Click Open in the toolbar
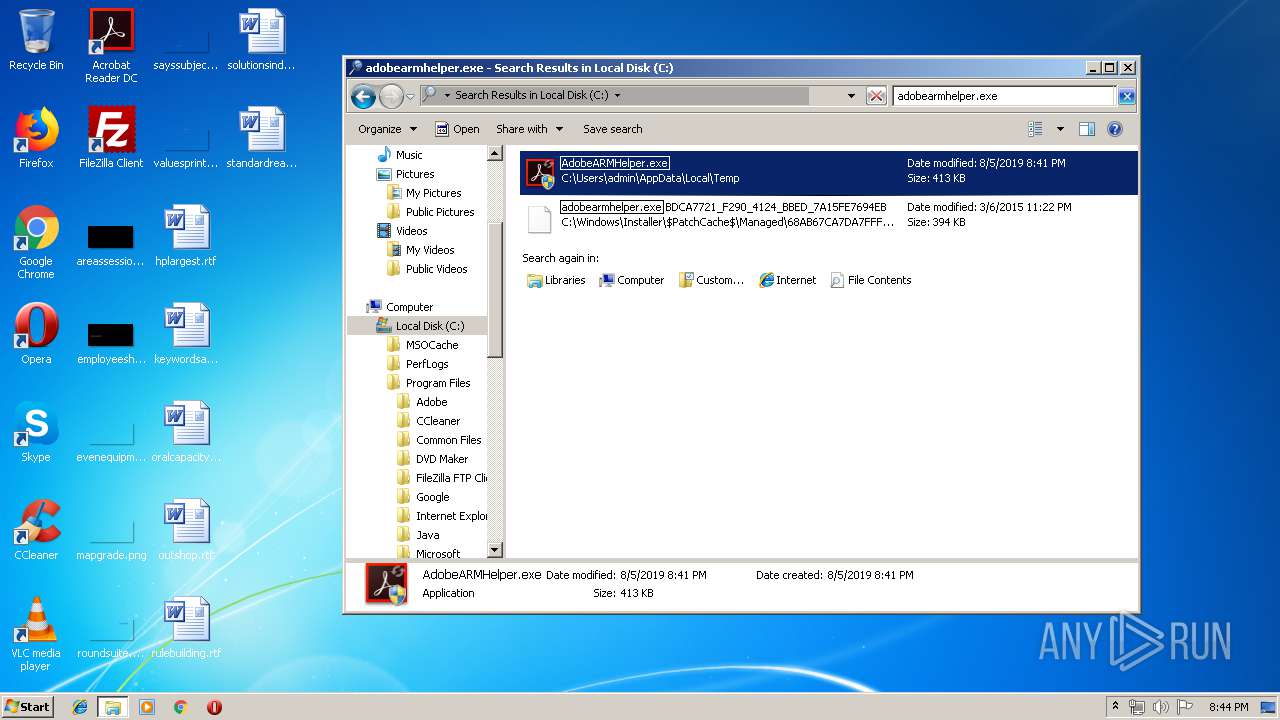This screenshot has width=1280, height=720. pyautogui.click(x=457, y=129)
